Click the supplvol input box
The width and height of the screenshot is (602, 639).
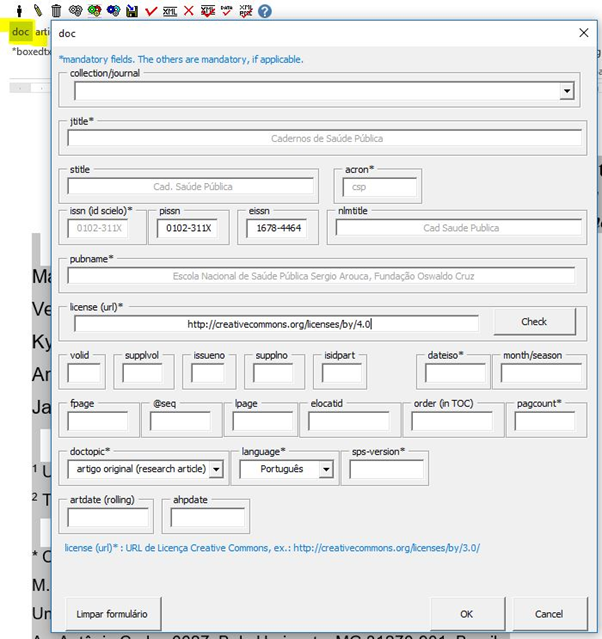pos(142,373)
